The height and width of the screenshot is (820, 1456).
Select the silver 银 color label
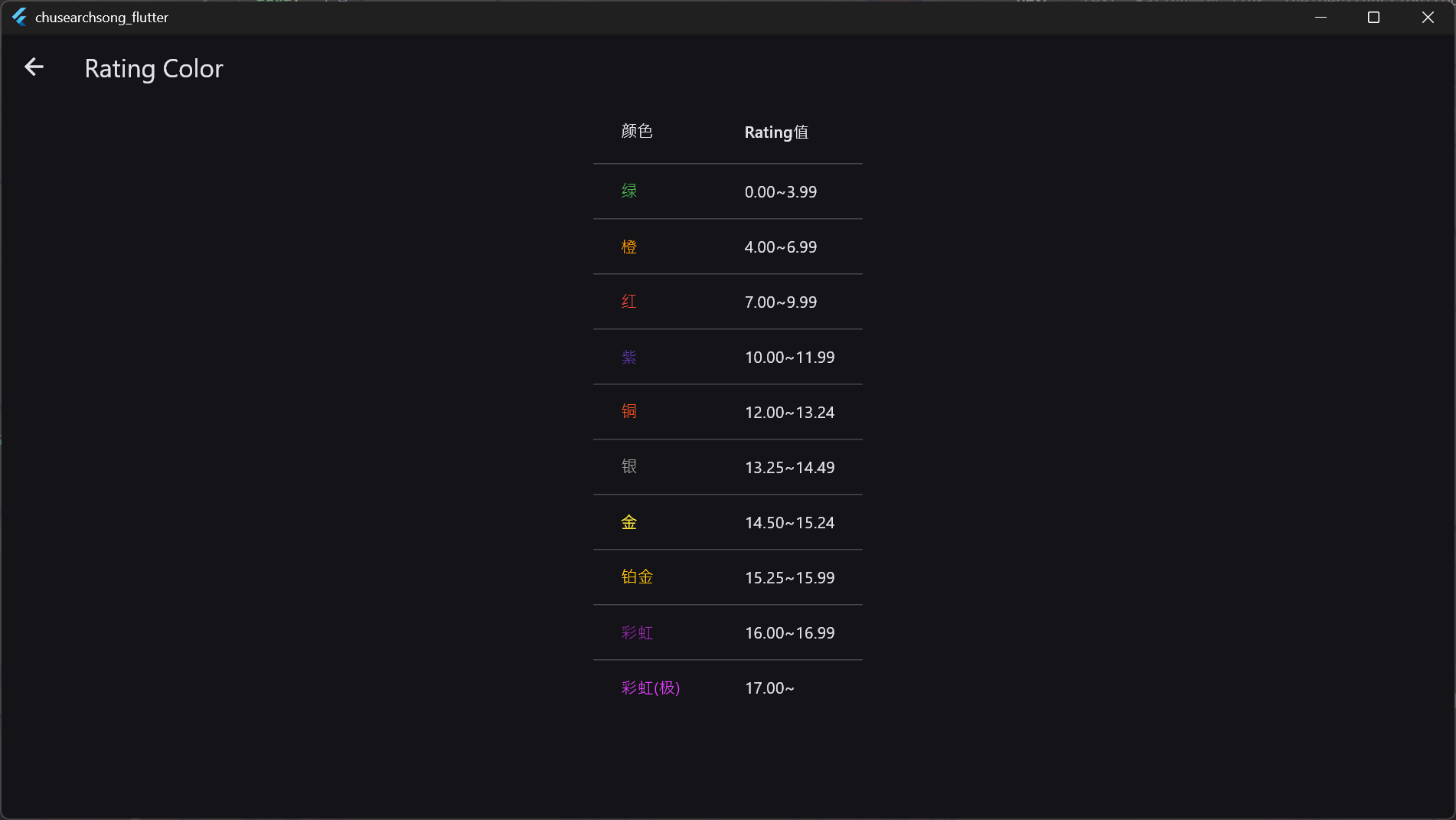[629, 467]
